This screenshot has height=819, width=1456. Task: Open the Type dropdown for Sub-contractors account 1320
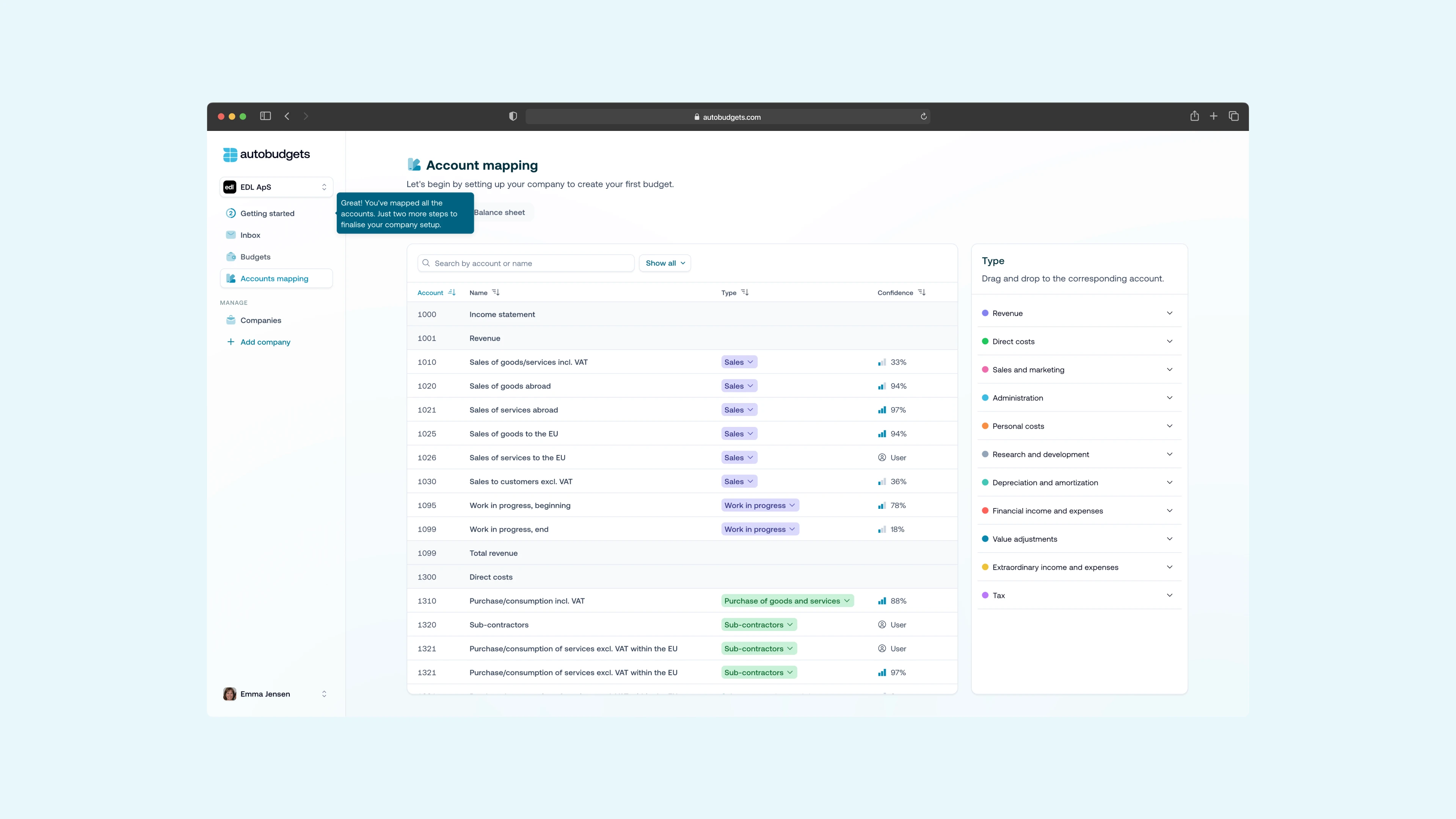click(x=758, y=624)
